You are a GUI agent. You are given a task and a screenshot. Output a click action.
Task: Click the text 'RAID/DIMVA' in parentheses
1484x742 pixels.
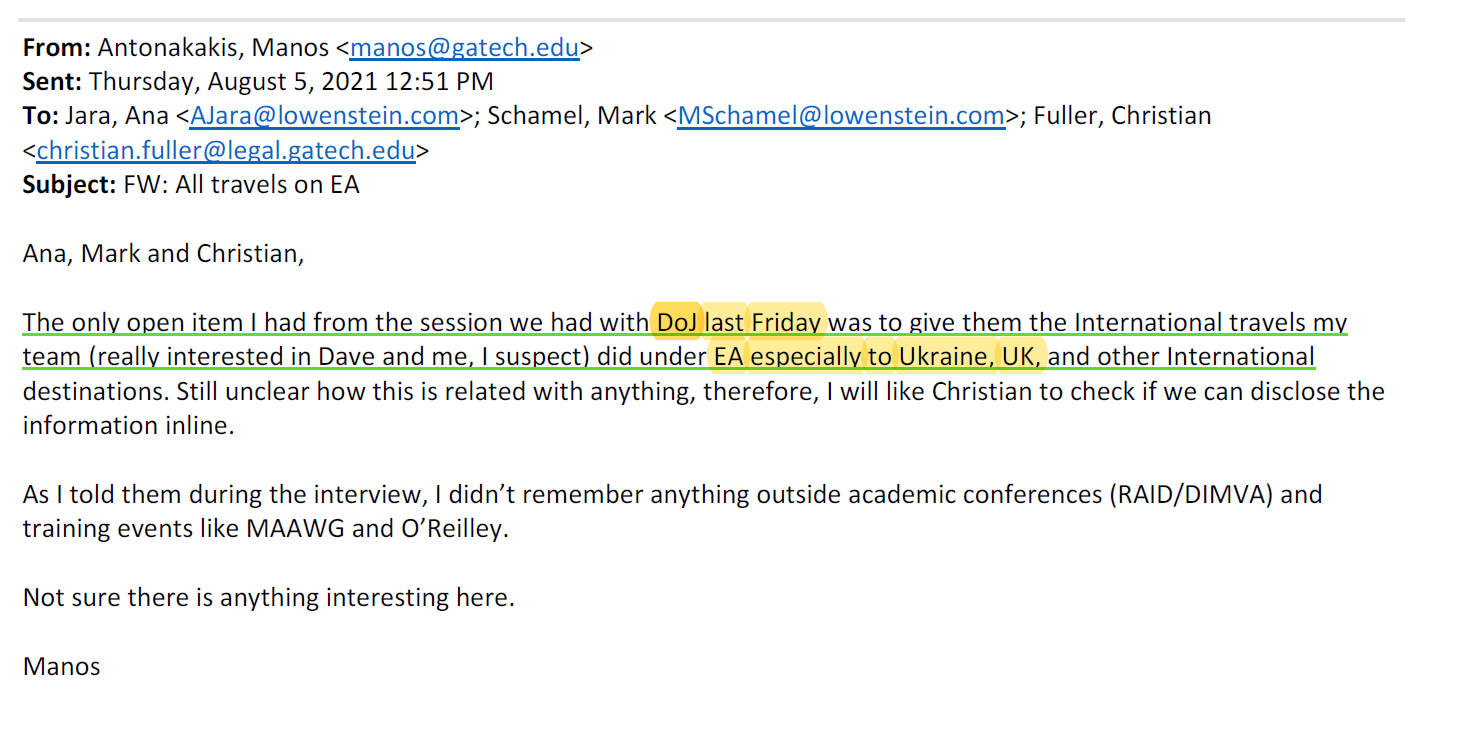click(x=1190, y=494)
